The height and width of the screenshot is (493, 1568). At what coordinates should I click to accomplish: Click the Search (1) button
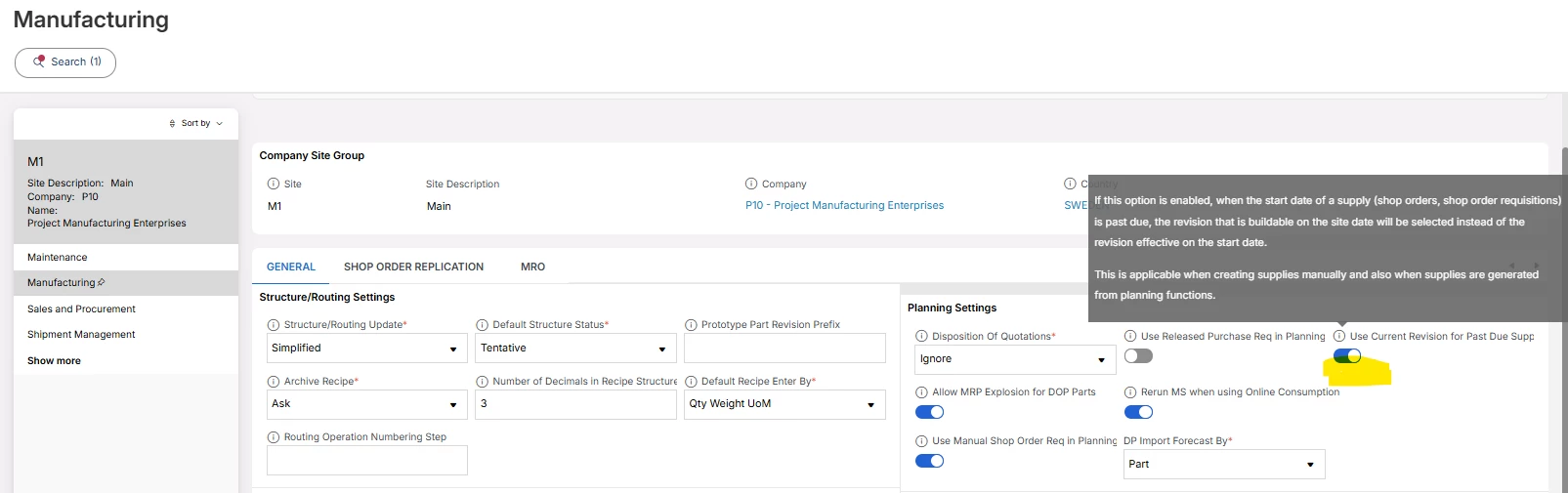65,62
